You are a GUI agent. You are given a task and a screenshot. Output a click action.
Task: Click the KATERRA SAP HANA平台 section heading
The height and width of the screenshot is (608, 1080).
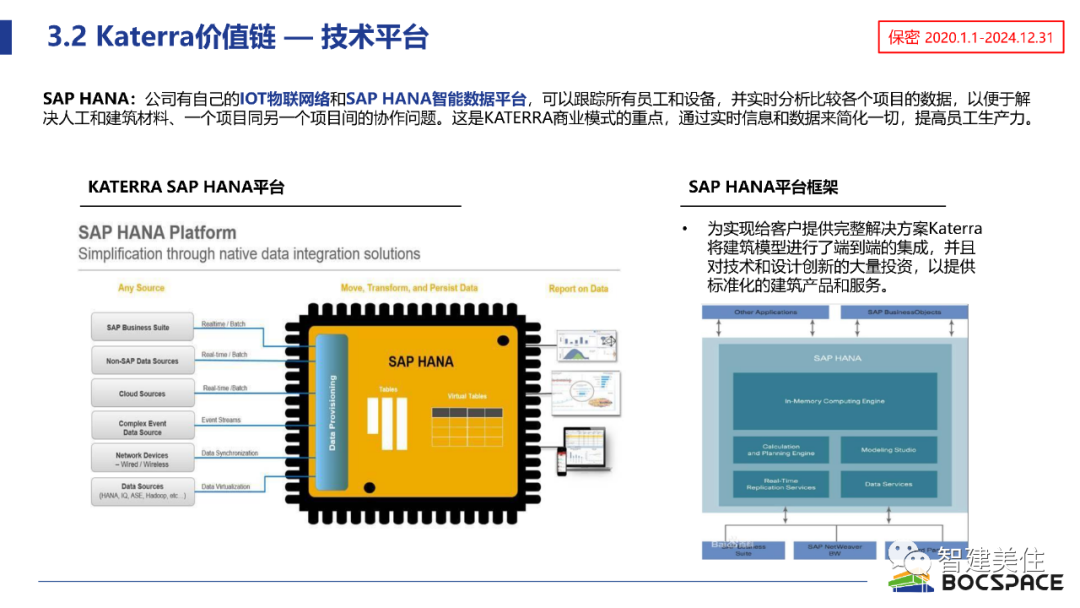coord(187,187)
